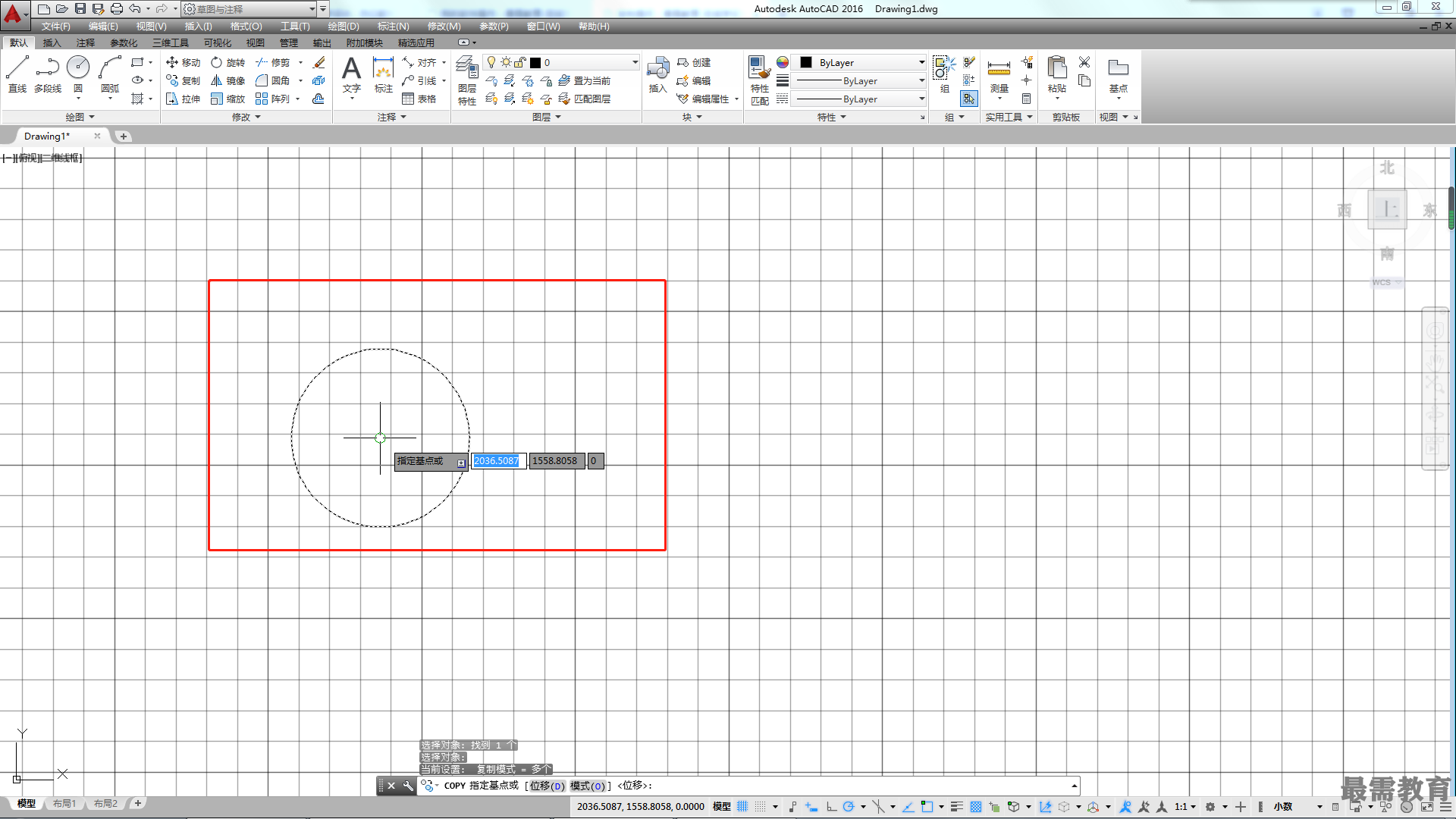Switch to the 参数化 ribbon tab
Screen dimensions: 1456x819
click(x=124, y=42)
